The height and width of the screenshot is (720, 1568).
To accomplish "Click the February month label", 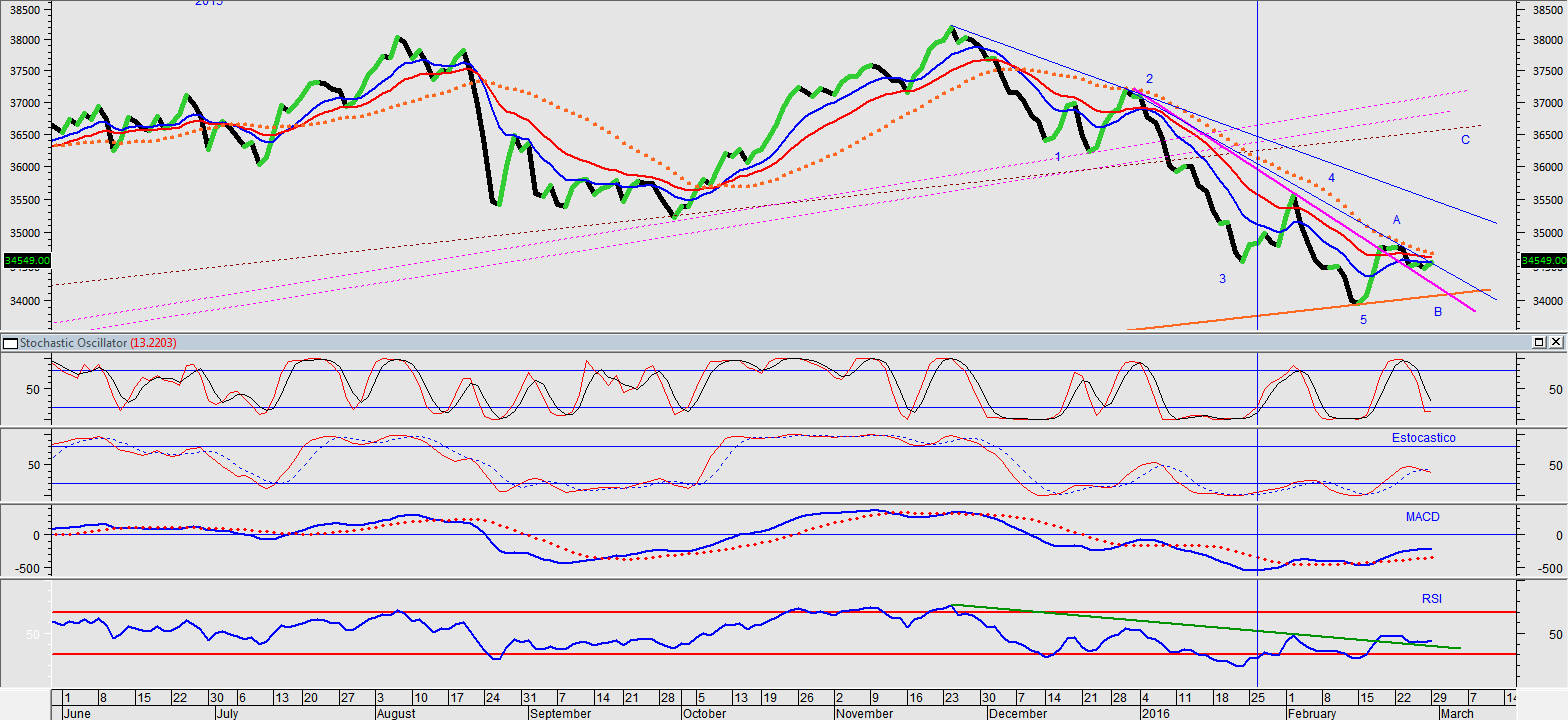I will point(1311,713).
